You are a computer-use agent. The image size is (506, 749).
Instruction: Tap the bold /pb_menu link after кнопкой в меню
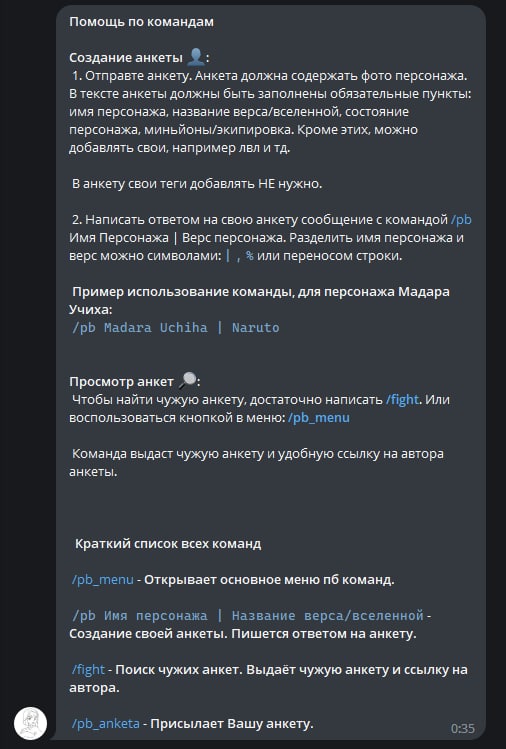point(319,417)
